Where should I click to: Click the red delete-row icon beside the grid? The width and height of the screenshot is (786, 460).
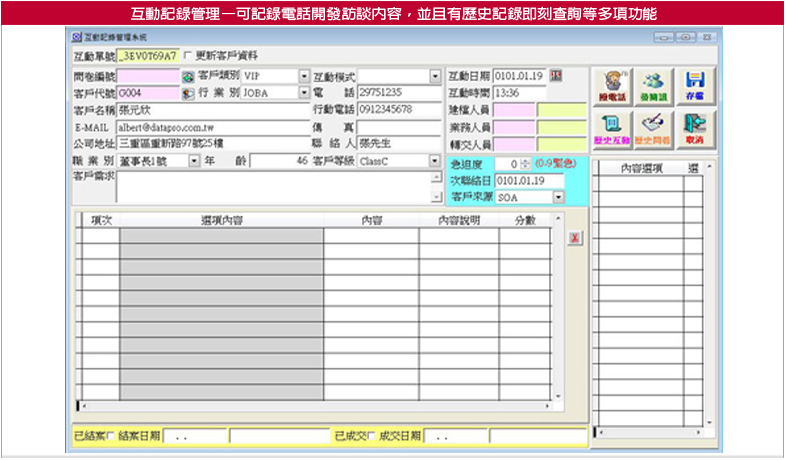(574, 238)
